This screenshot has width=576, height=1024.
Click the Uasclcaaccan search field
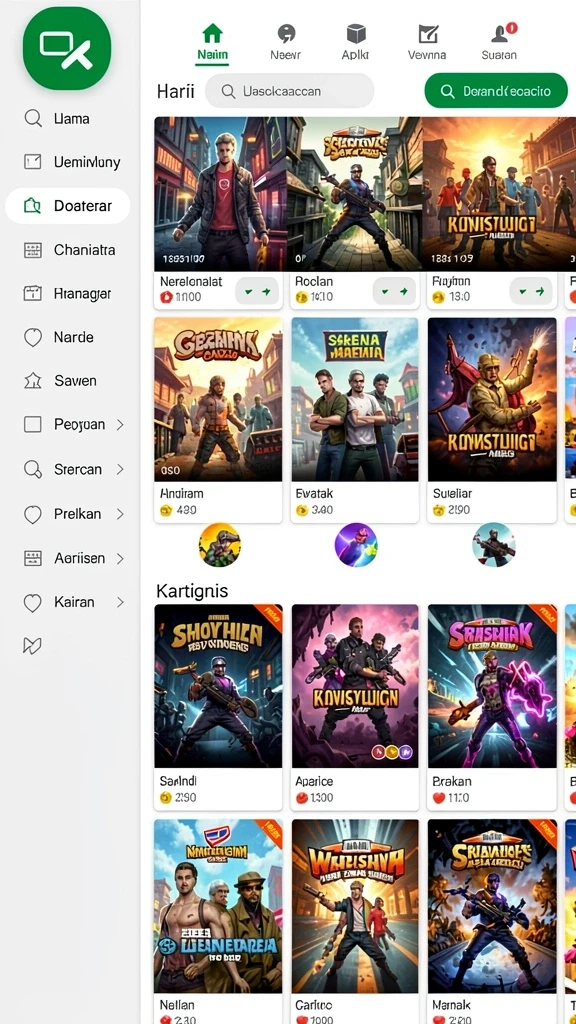[x=289, y=91]
